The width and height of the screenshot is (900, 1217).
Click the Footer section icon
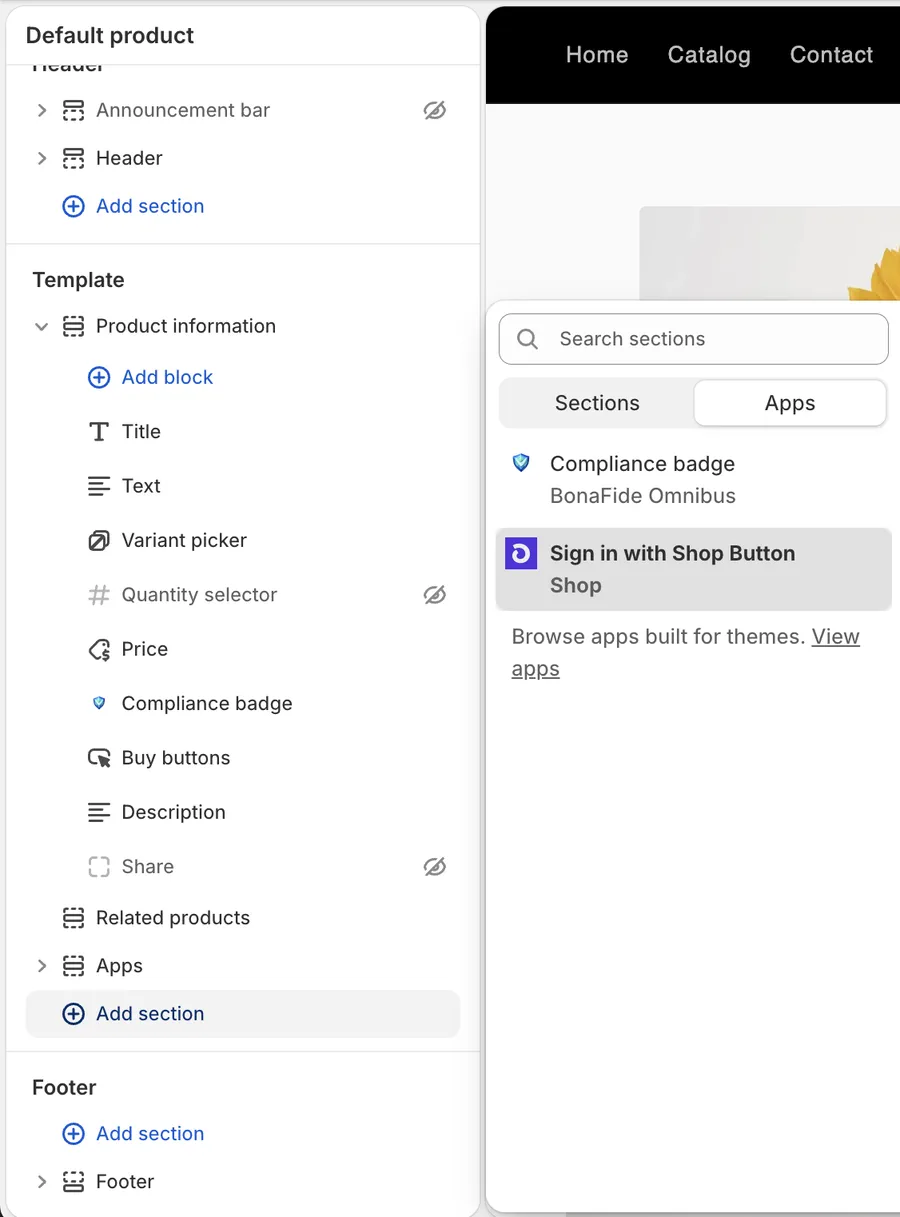[x=73, y=1182]
